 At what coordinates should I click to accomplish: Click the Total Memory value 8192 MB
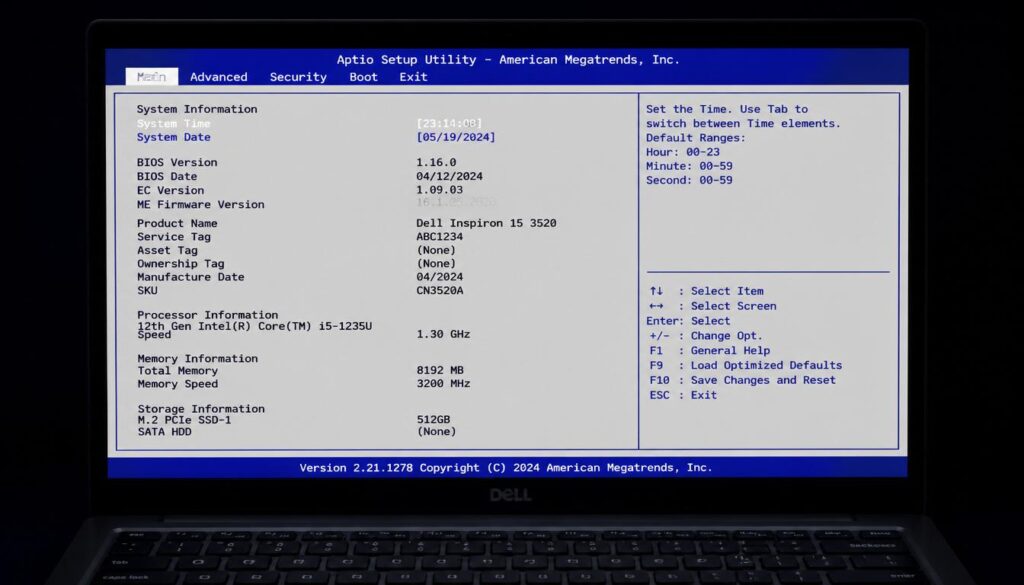440,371
